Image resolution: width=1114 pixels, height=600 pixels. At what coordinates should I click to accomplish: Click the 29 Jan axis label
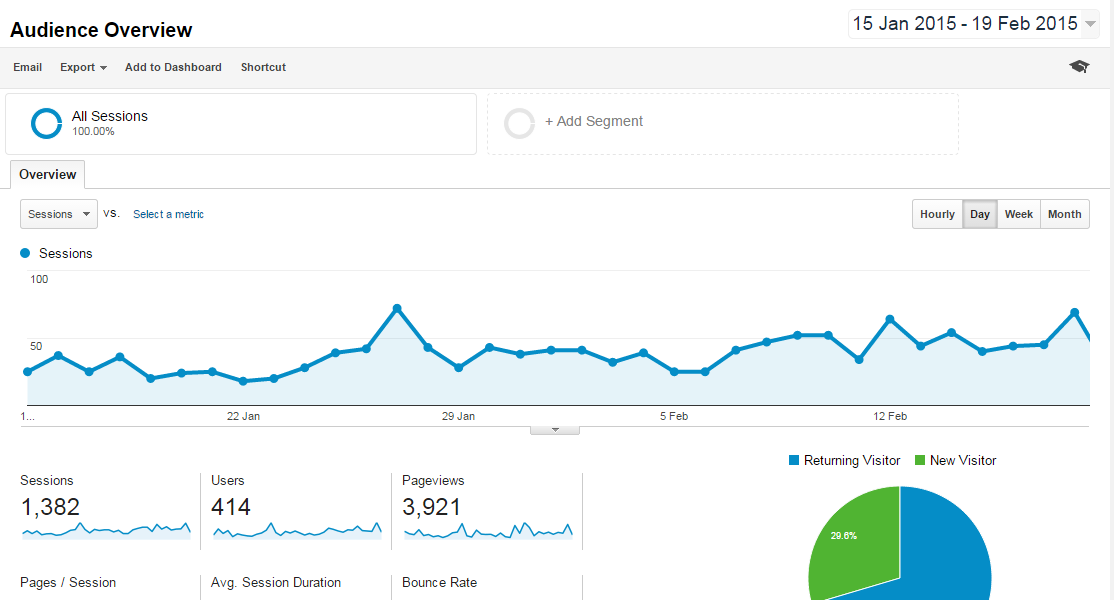click(x=458, y=416)
